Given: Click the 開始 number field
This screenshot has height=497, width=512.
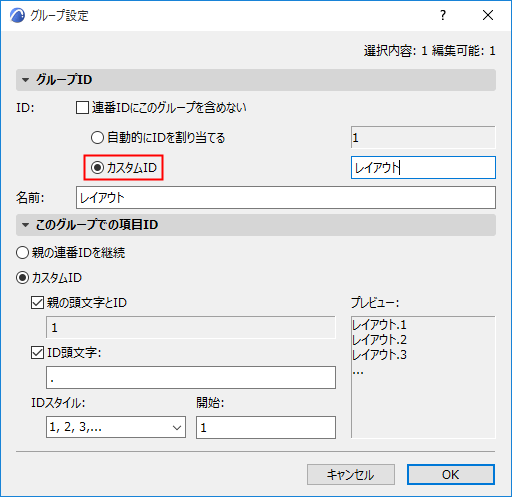Looking at the screenshot, I should coord(266,427).
